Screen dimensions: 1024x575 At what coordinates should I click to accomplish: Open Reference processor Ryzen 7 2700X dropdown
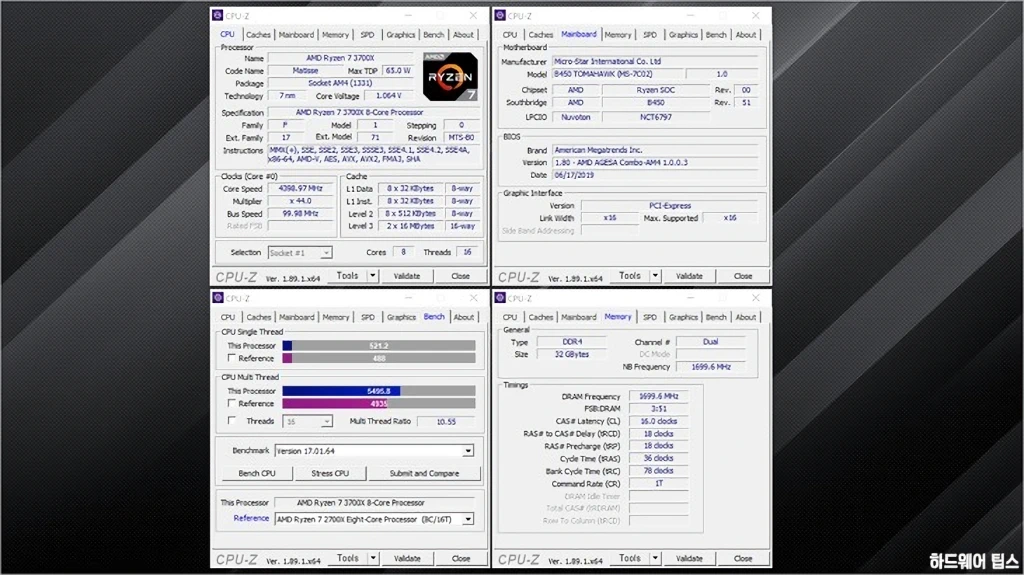(468, 519)
